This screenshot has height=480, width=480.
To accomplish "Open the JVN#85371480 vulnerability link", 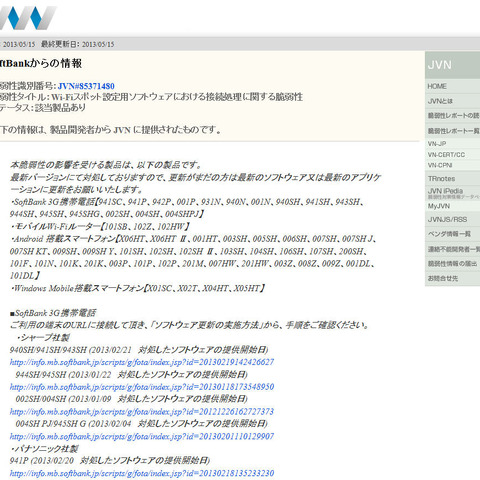I will [86, 86].
